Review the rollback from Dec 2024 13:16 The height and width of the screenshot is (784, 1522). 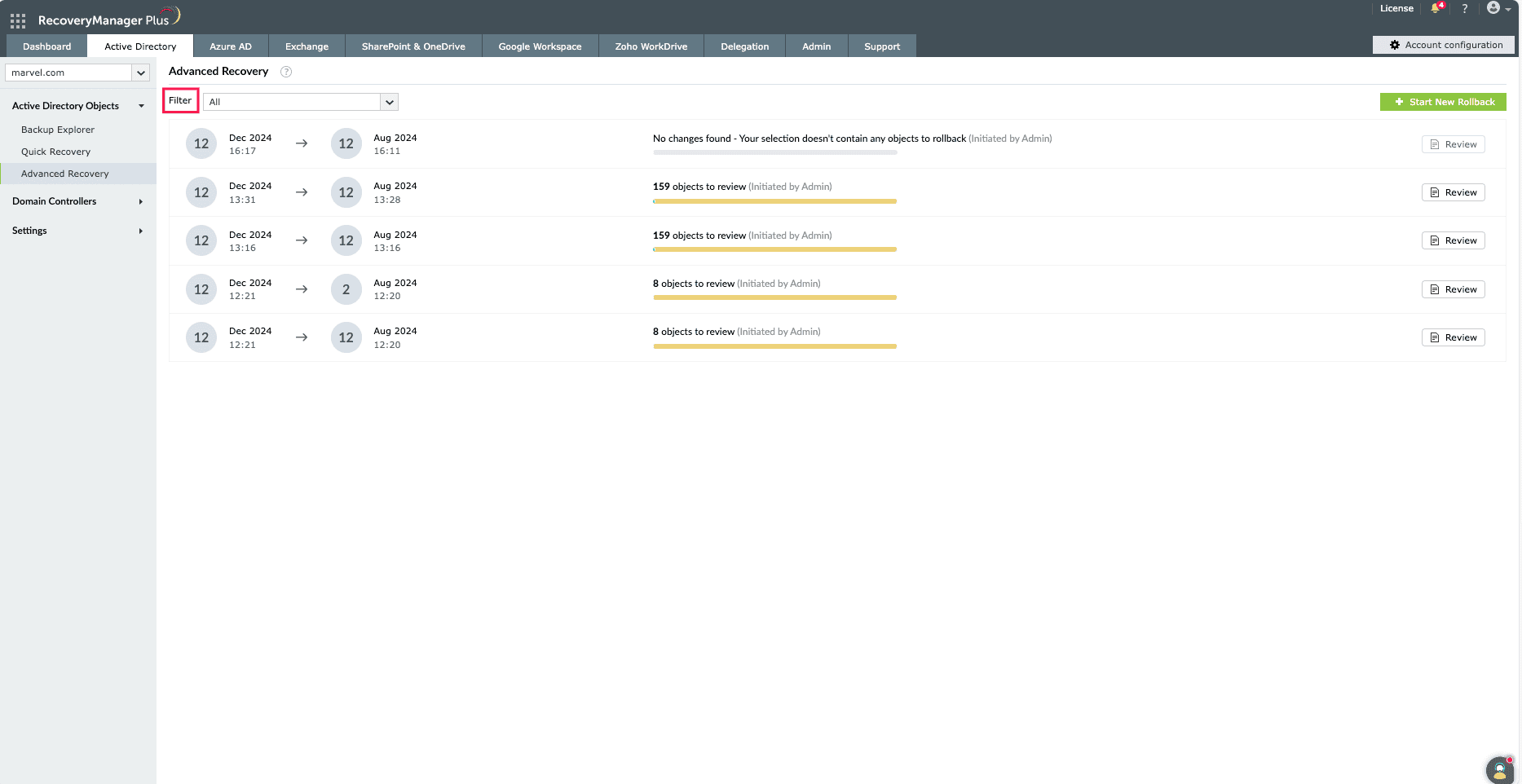pyautogui.click(x=1454, y=240)
